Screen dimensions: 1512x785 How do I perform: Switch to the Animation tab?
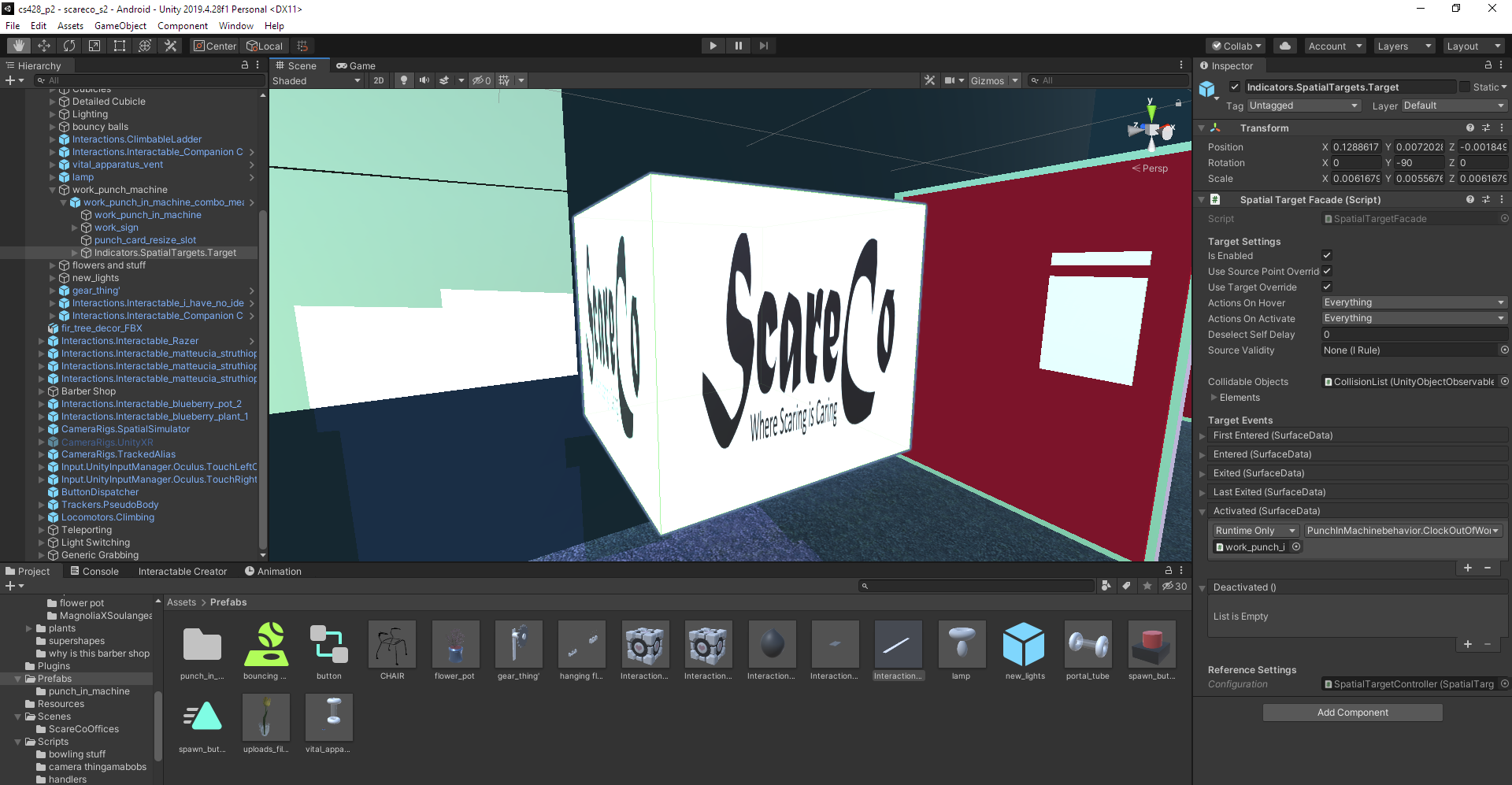click(x=272, y=571)
